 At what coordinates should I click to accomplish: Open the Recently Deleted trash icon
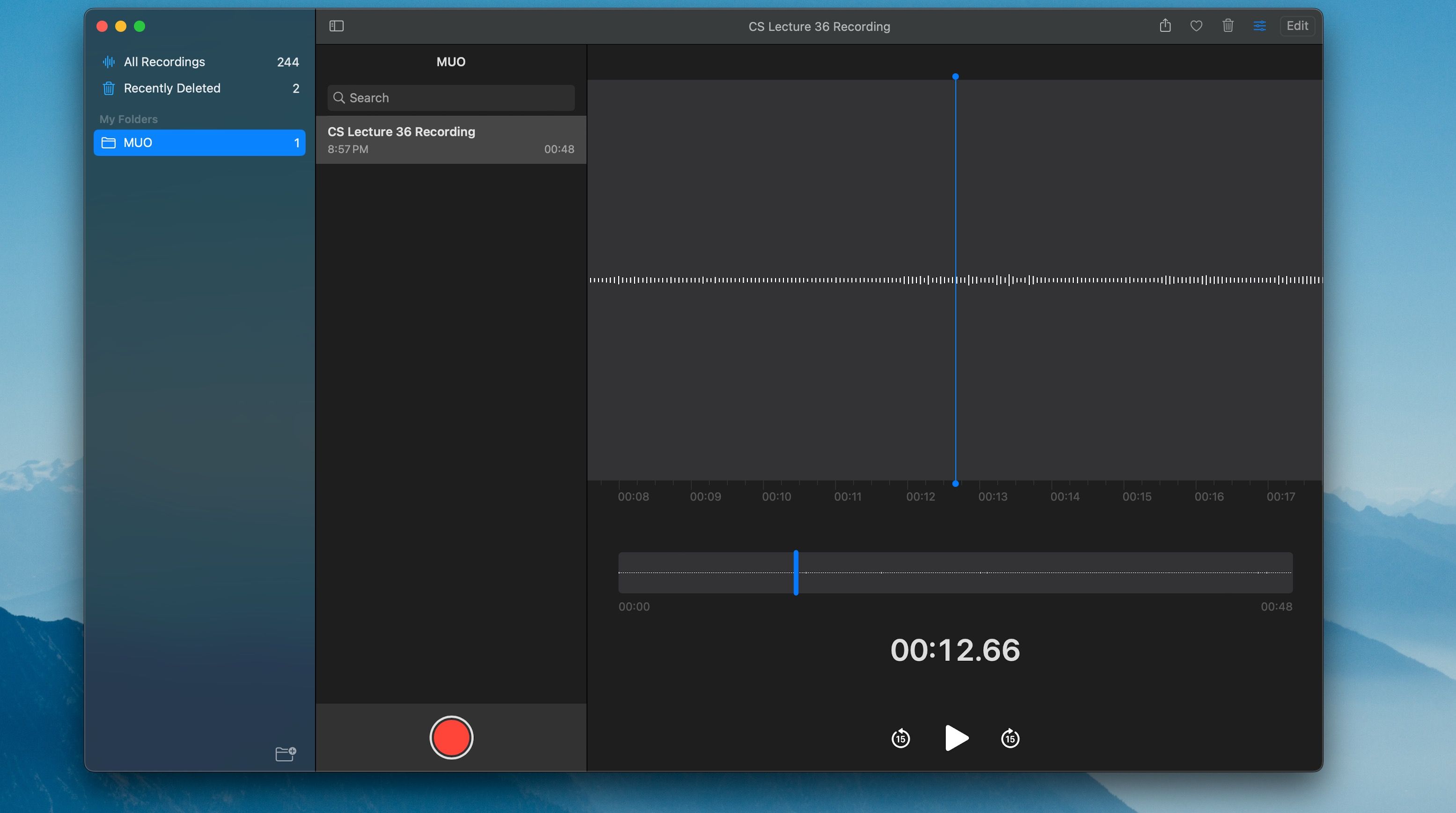109,88
